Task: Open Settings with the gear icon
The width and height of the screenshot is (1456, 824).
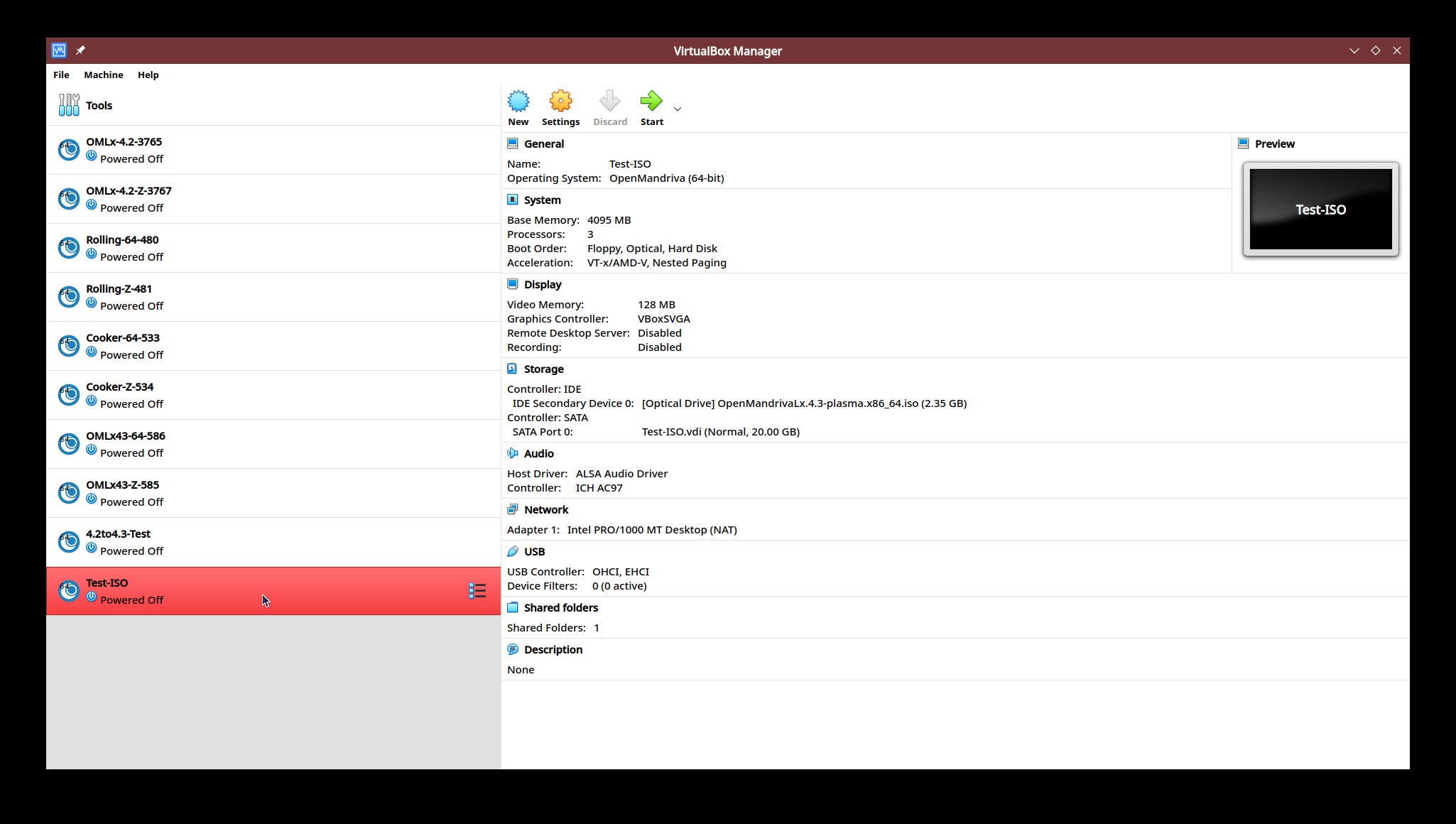Action: (560, 102)
